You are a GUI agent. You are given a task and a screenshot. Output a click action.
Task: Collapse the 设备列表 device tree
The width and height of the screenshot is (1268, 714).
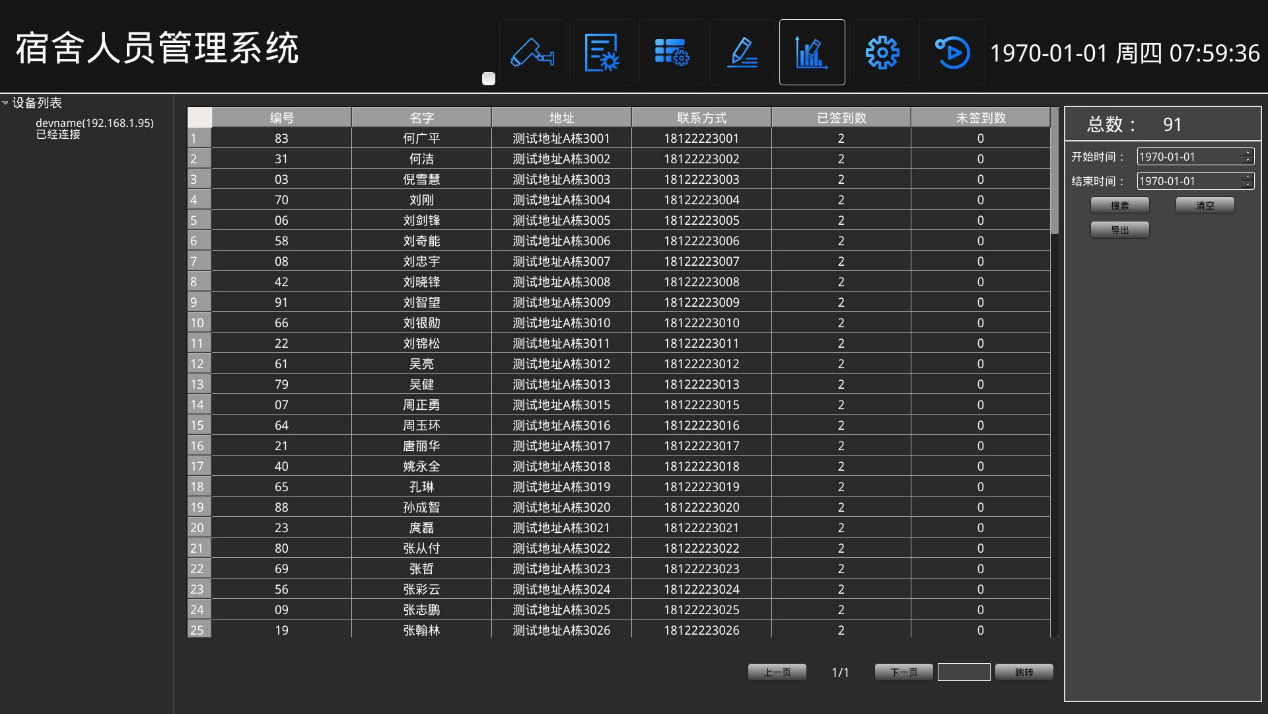(x=6, y=103)
